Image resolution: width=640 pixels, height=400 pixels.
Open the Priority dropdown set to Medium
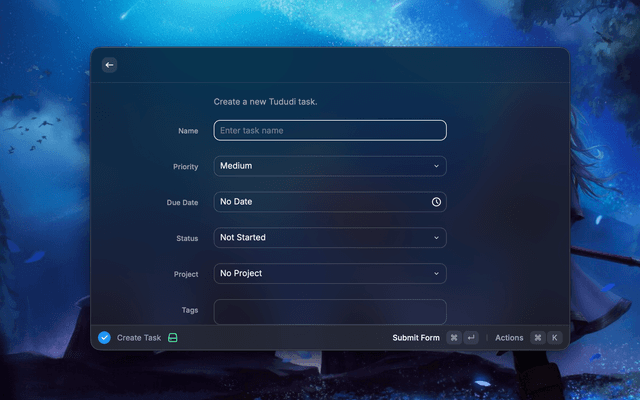click(329, 166)
